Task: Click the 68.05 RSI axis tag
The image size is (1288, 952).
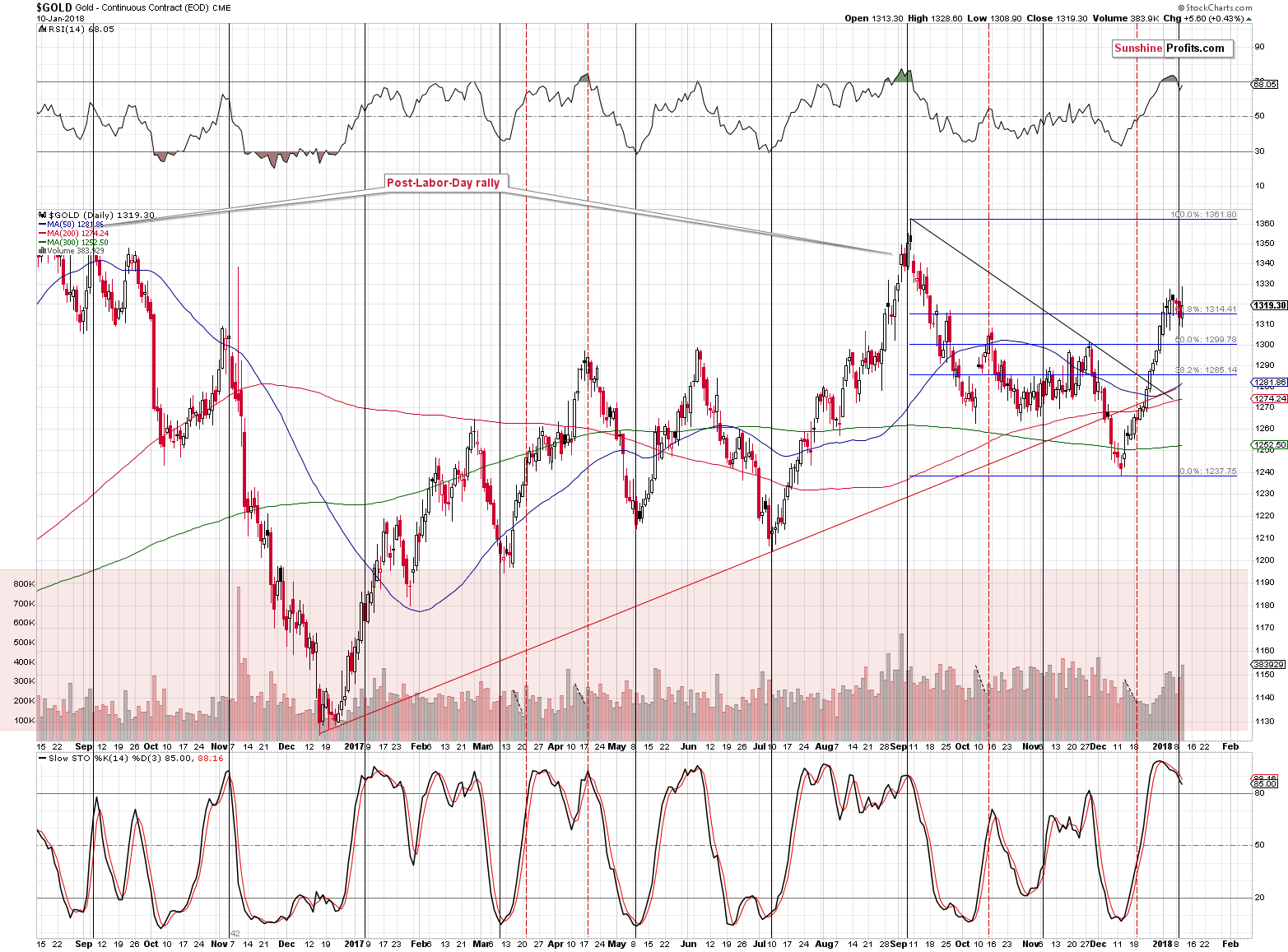Action: 1265,84
